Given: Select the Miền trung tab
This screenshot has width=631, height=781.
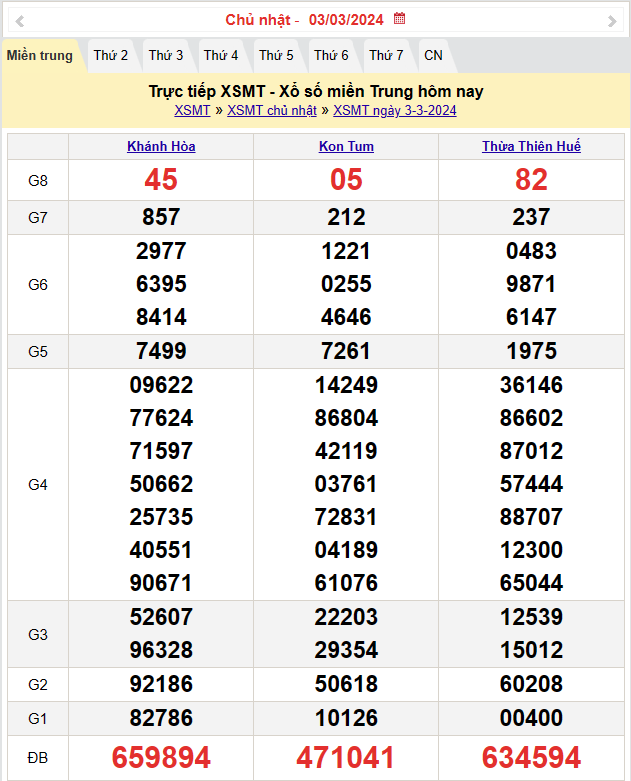Looking at the screenshot, I should [40, 55].
